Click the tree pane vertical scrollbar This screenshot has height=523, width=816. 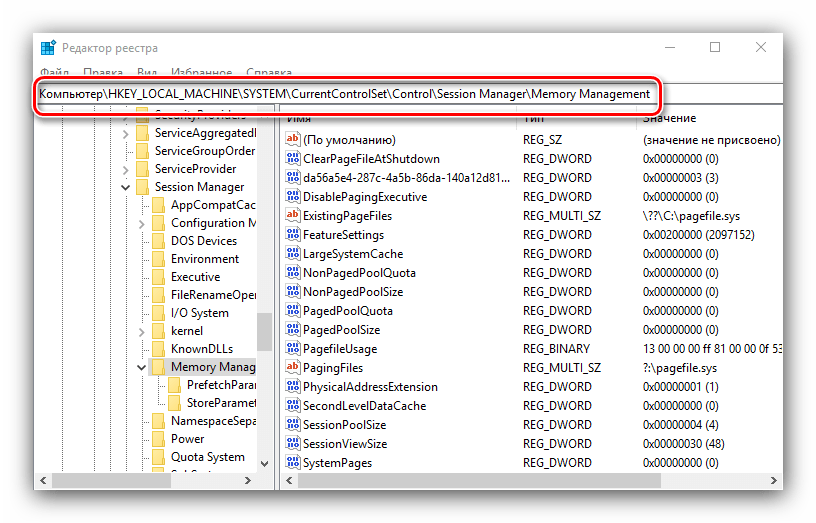(264, 330)
